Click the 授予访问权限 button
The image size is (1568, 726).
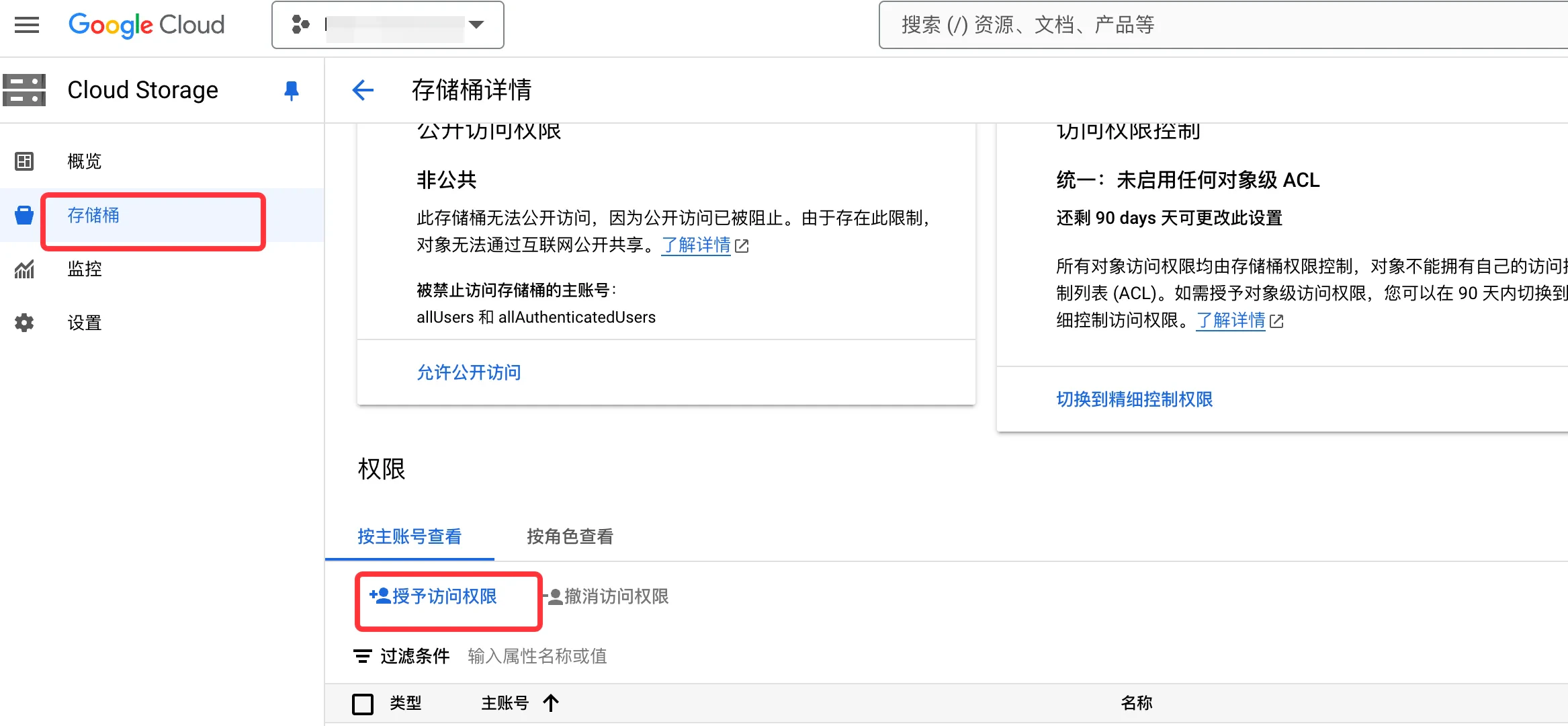coord(434,596)
